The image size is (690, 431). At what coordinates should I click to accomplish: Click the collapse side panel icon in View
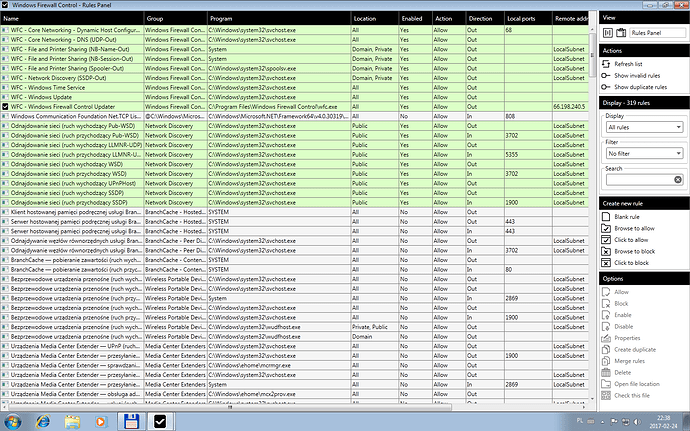click(x=608, y=33)
